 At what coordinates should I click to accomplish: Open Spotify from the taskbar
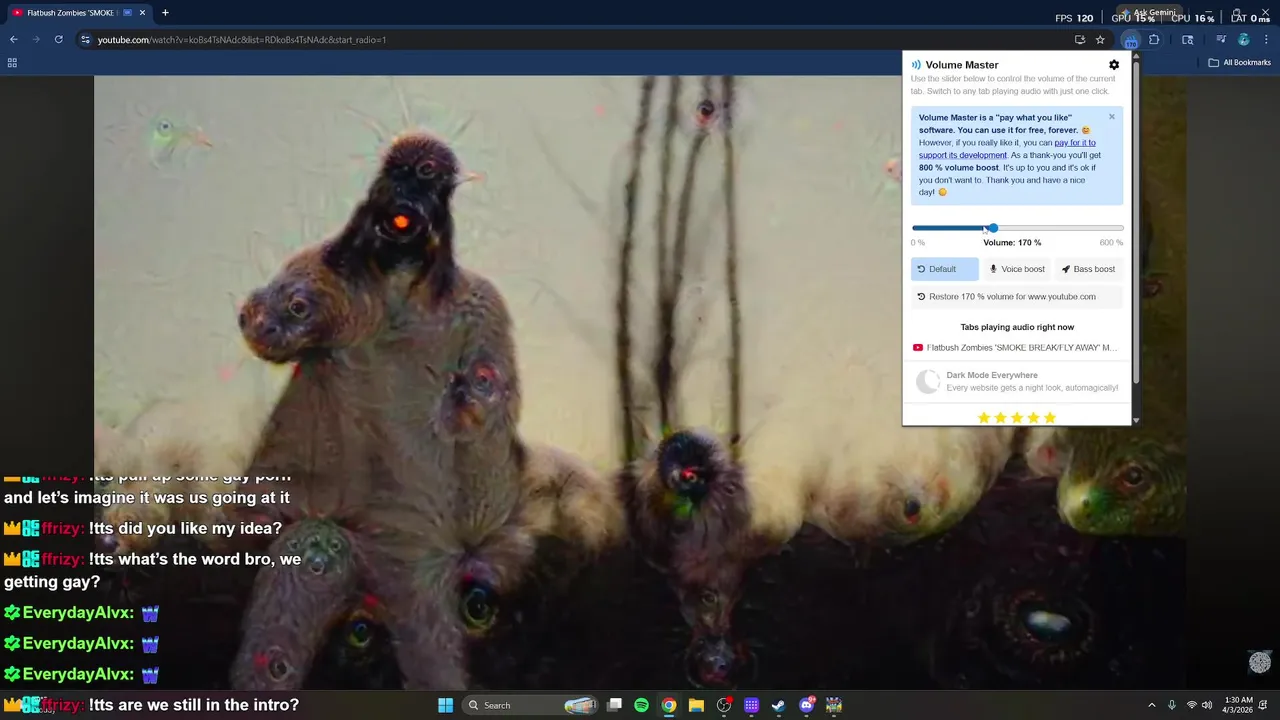[642, 706]
